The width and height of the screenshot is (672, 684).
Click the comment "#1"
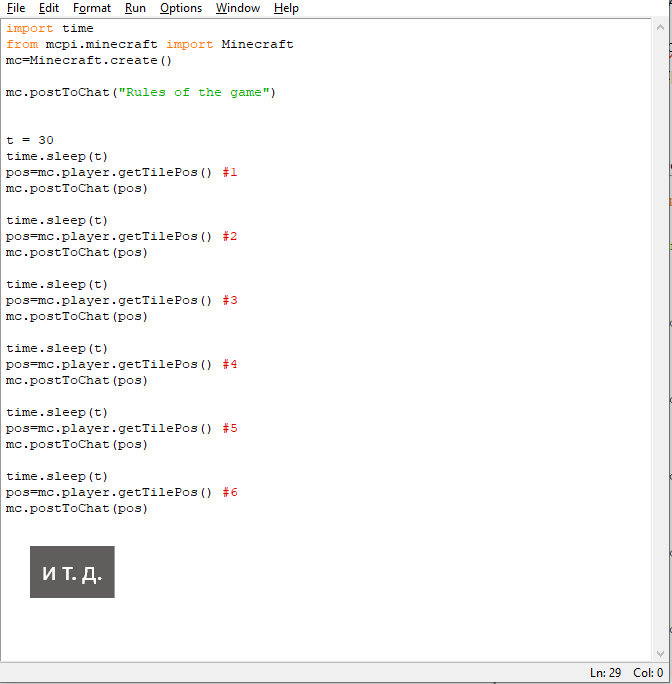[x=230, y=172]
